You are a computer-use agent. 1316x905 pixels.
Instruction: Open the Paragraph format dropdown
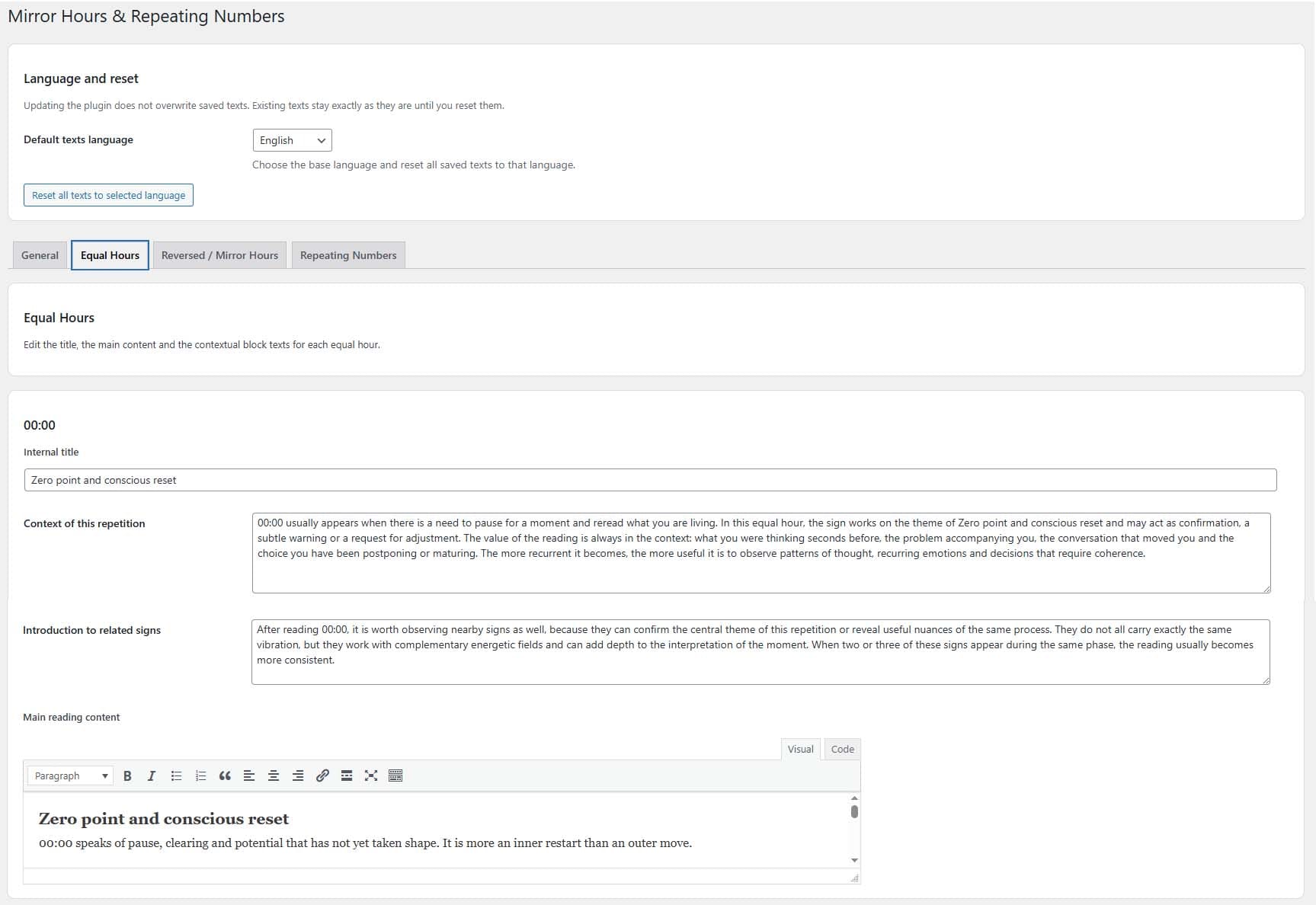pos(71,775)
